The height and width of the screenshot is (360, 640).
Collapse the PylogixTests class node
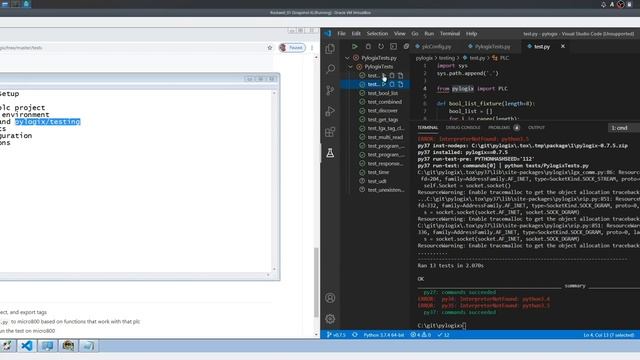pyautogui.click(x=351, y=67)
